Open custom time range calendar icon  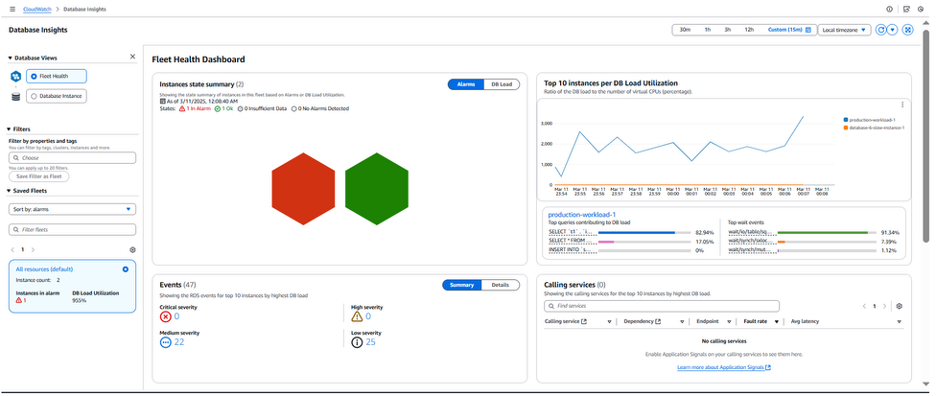click(808, 30)
